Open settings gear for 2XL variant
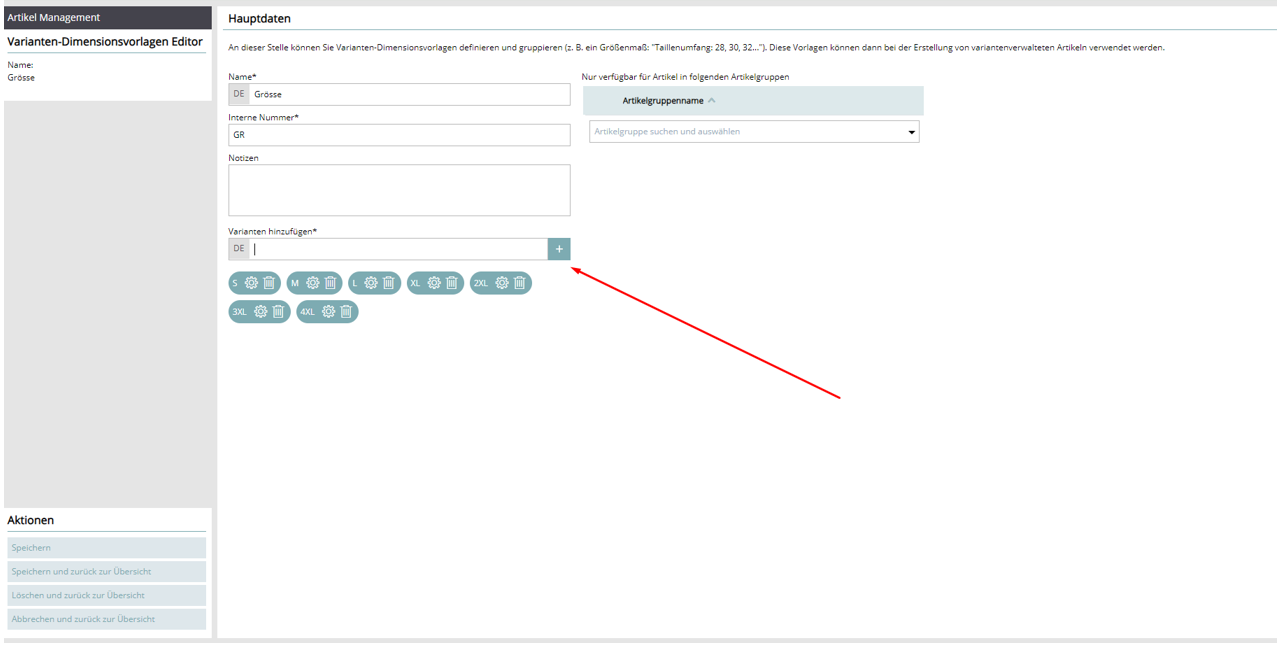Viewport: 1278px width, 645px height. [502, 283]
